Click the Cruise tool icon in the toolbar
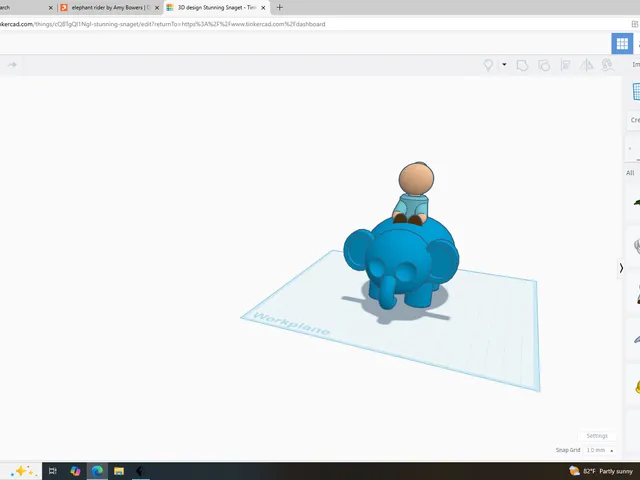This screenshot has height=480, width=640. click(607, 65)
